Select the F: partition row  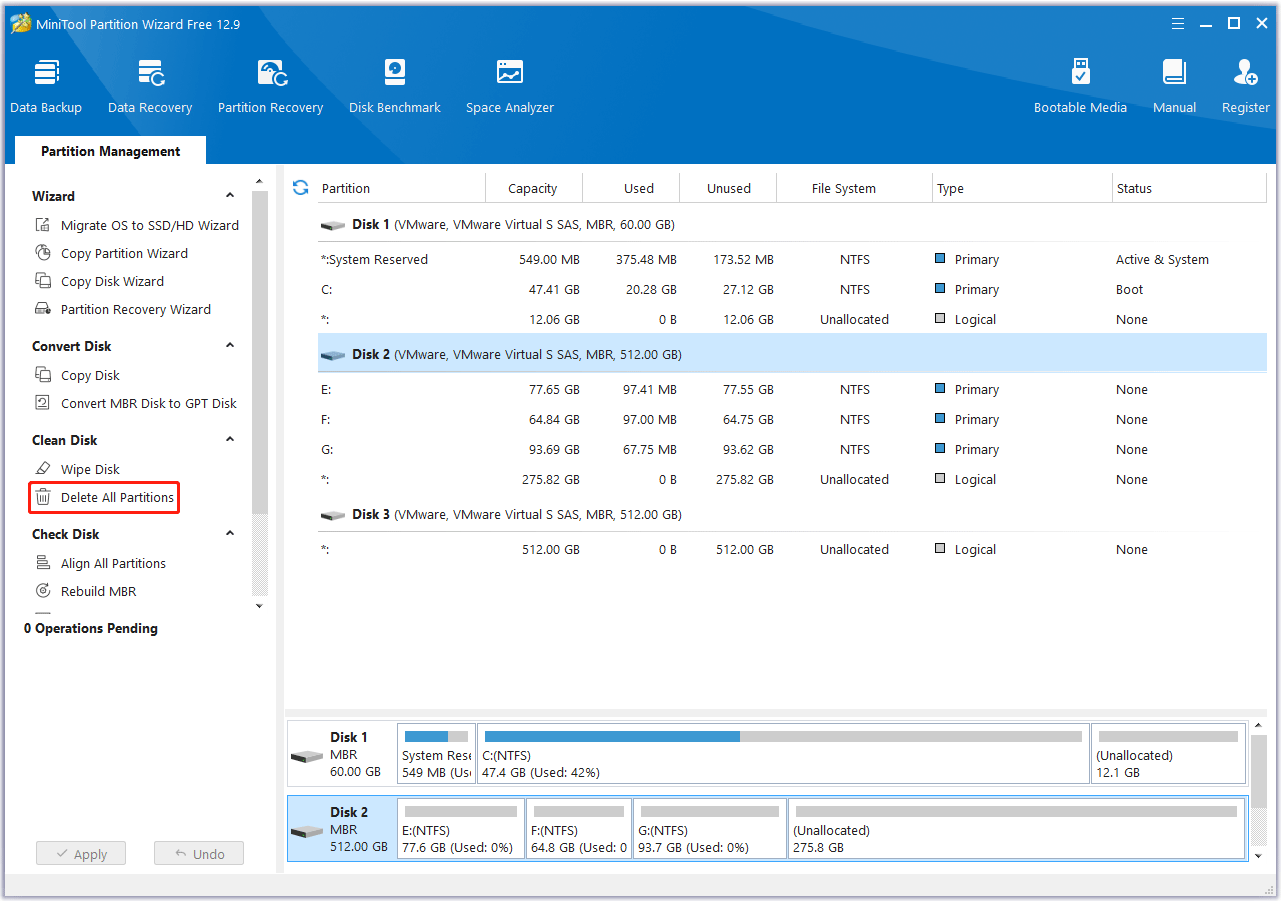click(792, 419)
